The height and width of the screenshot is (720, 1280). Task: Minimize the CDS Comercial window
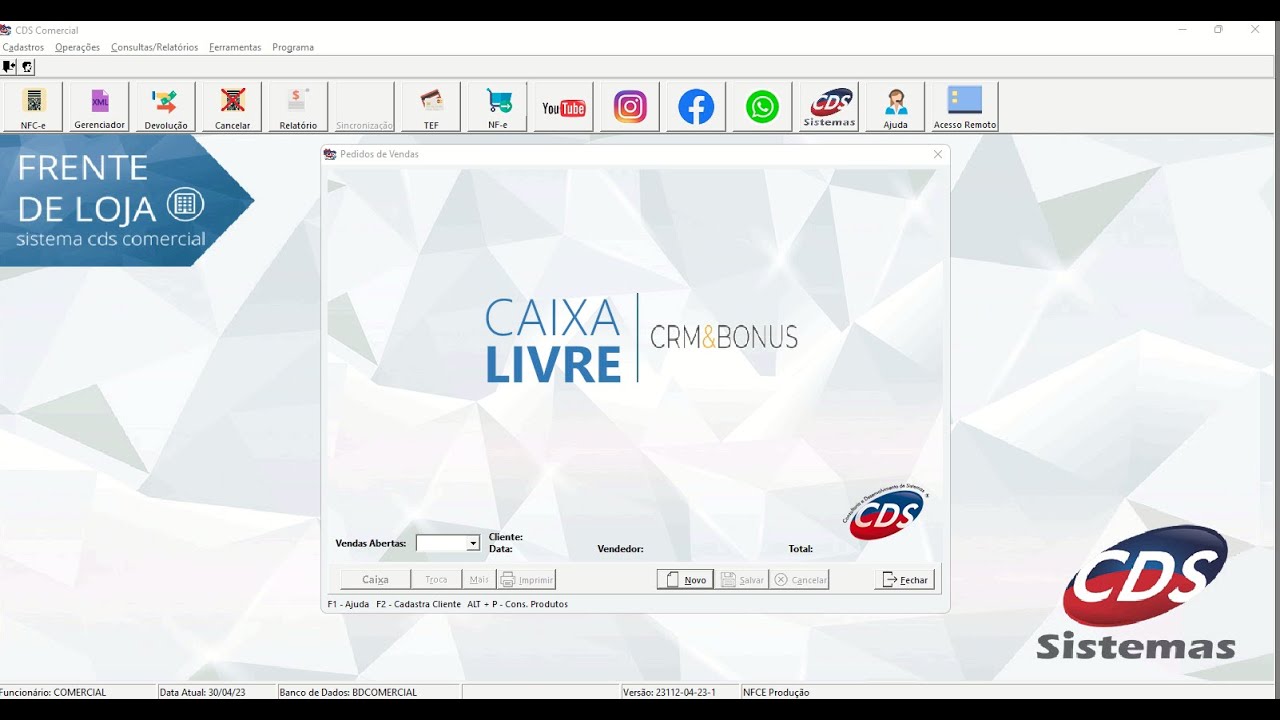click(1183, 30)
